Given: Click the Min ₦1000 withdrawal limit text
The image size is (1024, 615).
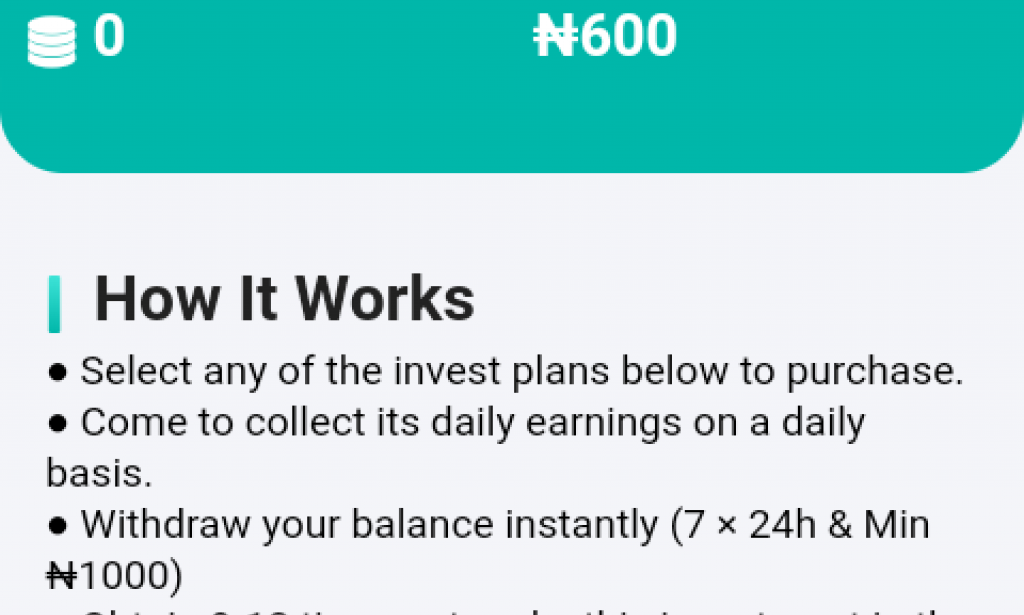Looking at the screenshot, I should click(110, 574).
